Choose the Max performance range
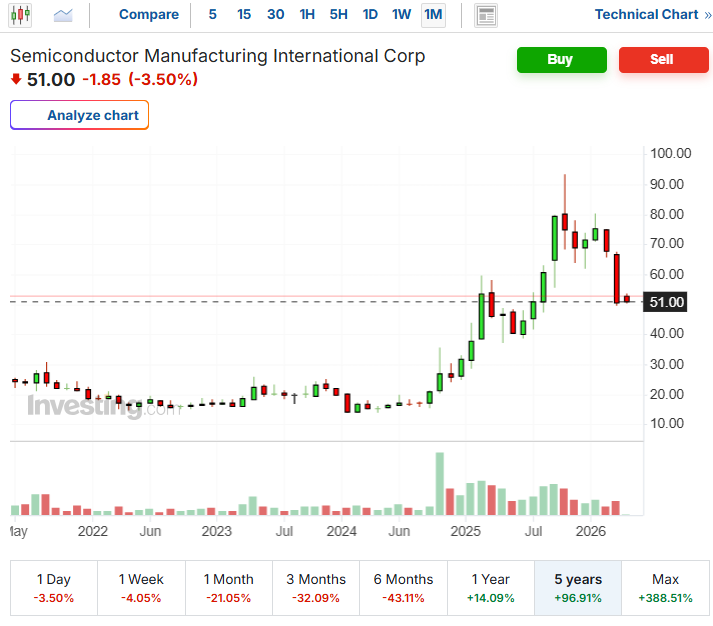Viewport: 713px width, 626px height. pos(665,588)
